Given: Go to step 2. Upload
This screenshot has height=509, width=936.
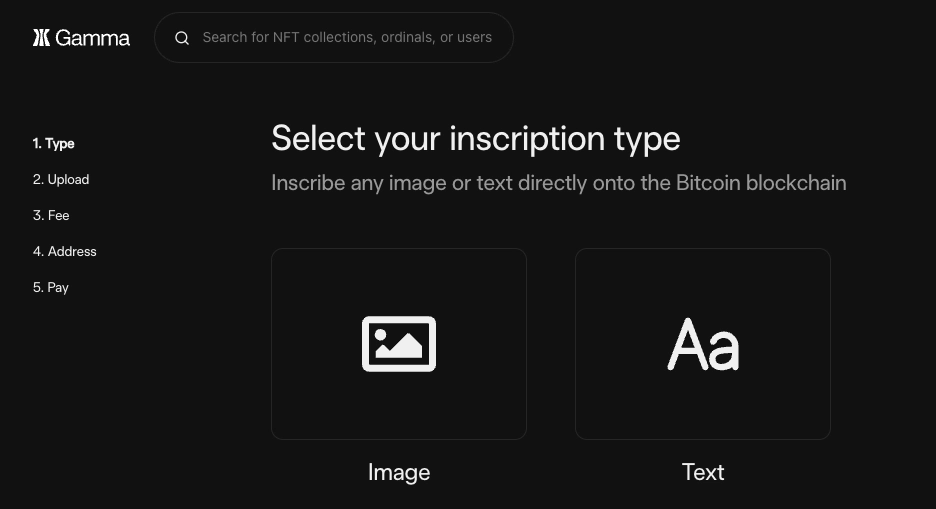Looking at the screenshot, I should [61, 180].
